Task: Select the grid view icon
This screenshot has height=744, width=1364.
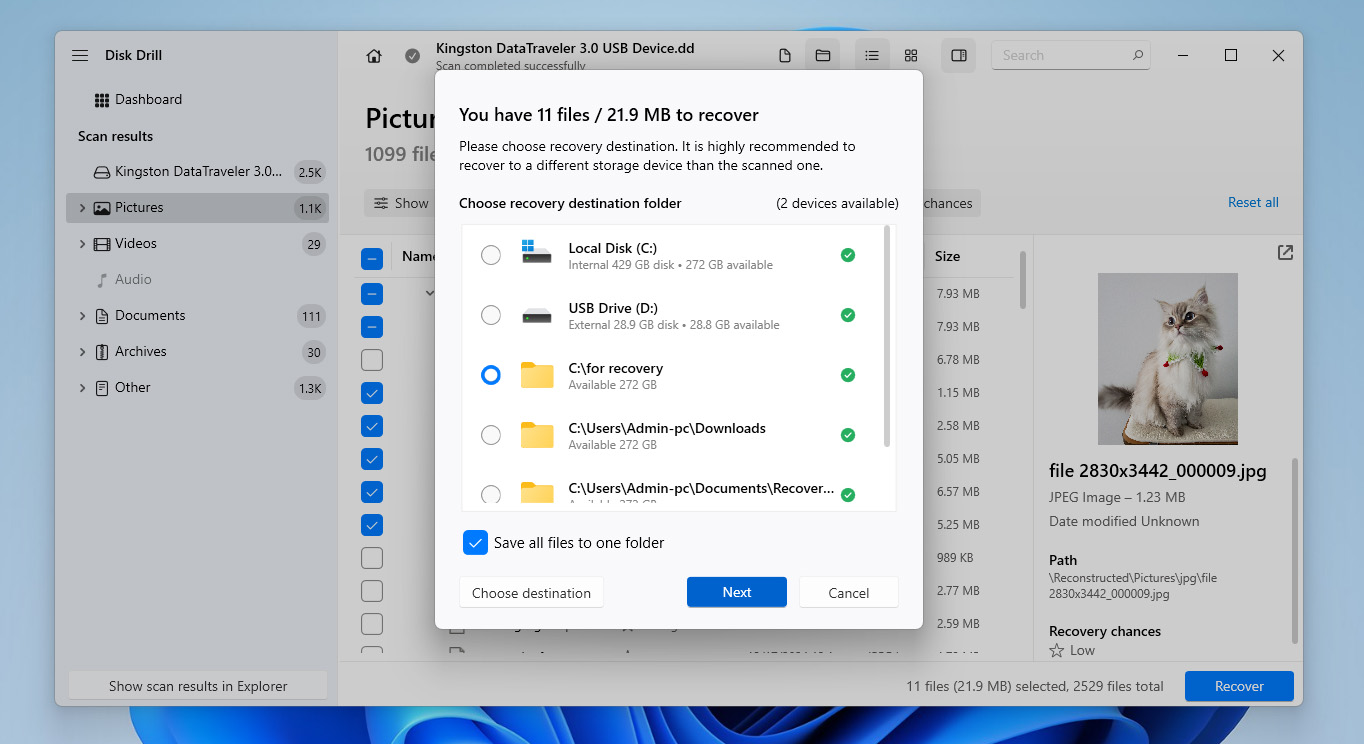Action: click(x=911, y=56)
